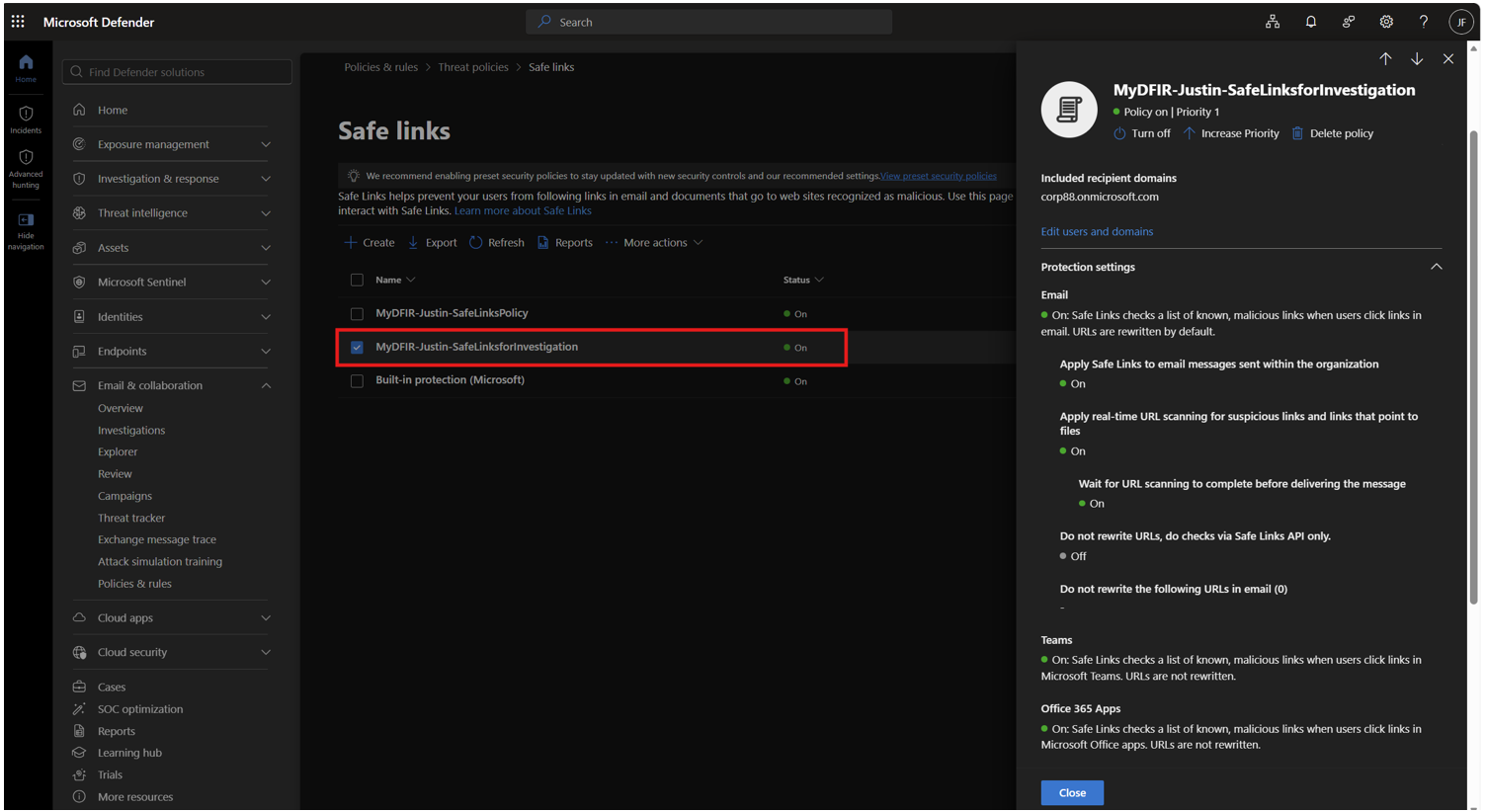This screenshot has width=1486, height=812.
Task: Hide navigation using the rail icon
Action: 26,231
